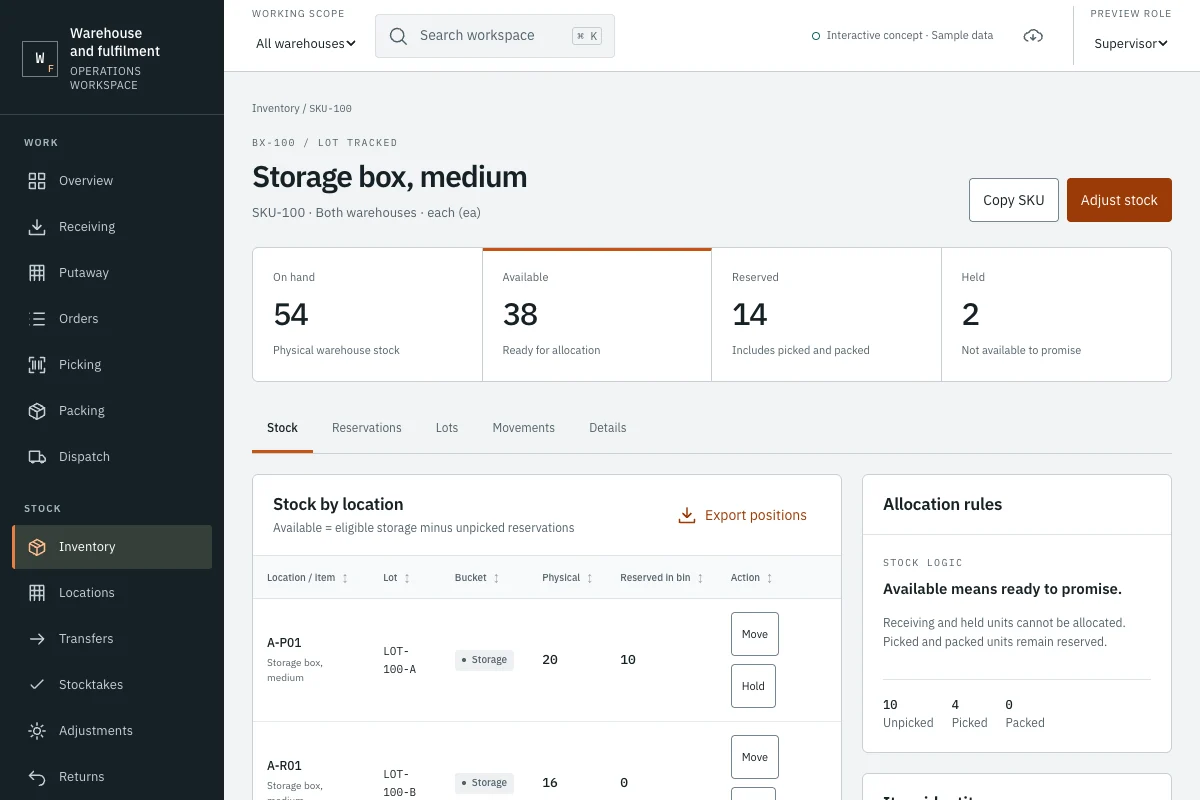
Task: Open the Packing box icon
Action: [37, 411]
